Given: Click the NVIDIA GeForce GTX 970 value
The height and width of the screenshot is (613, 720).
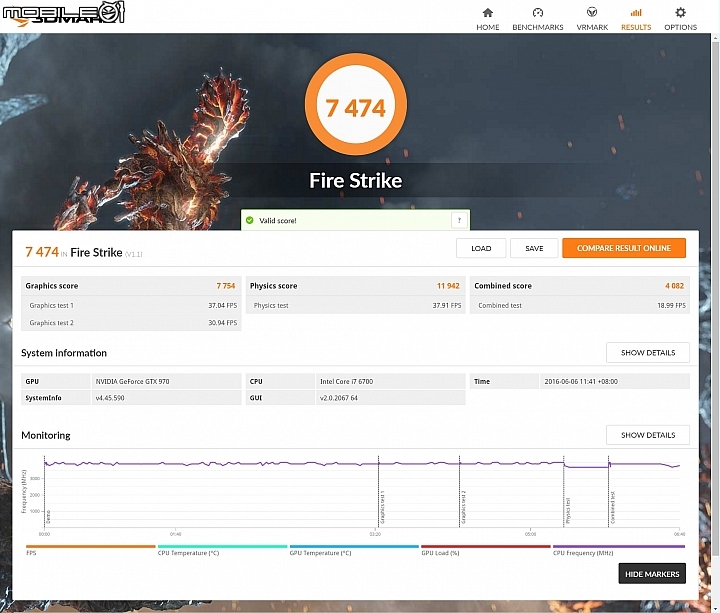Looking at the screenshot, I should pos(132,382).
